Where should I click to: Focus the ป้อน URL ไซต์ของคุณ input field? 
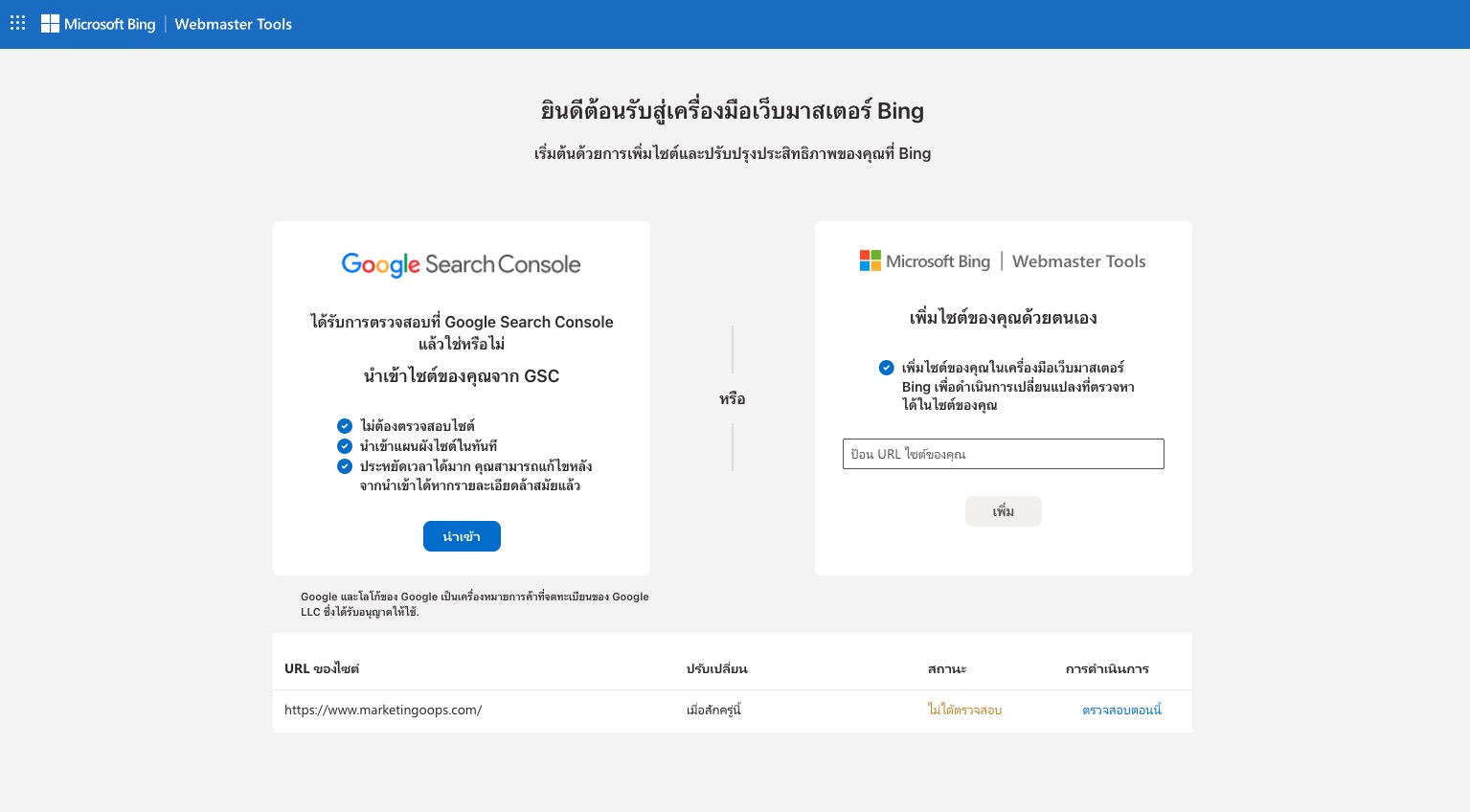tap(1003, 454)
